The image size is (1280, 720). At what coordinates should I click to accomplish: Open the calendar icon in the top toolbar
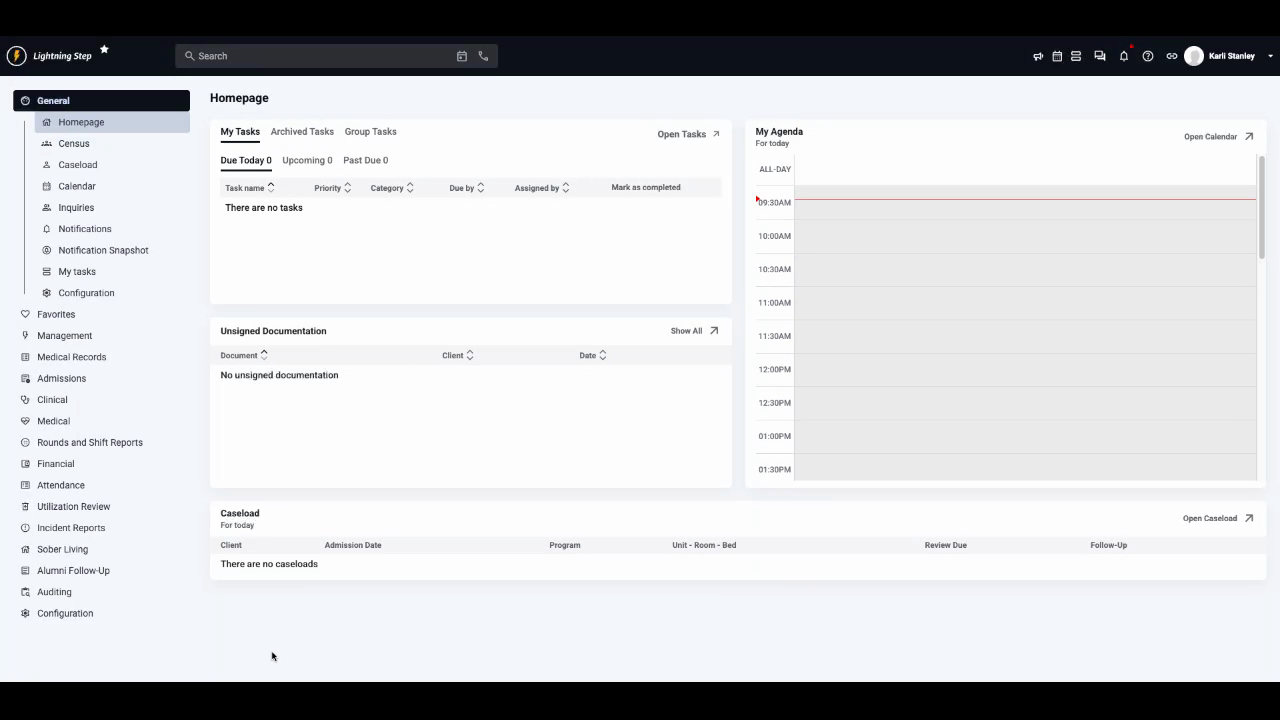tap(1057, 56)
